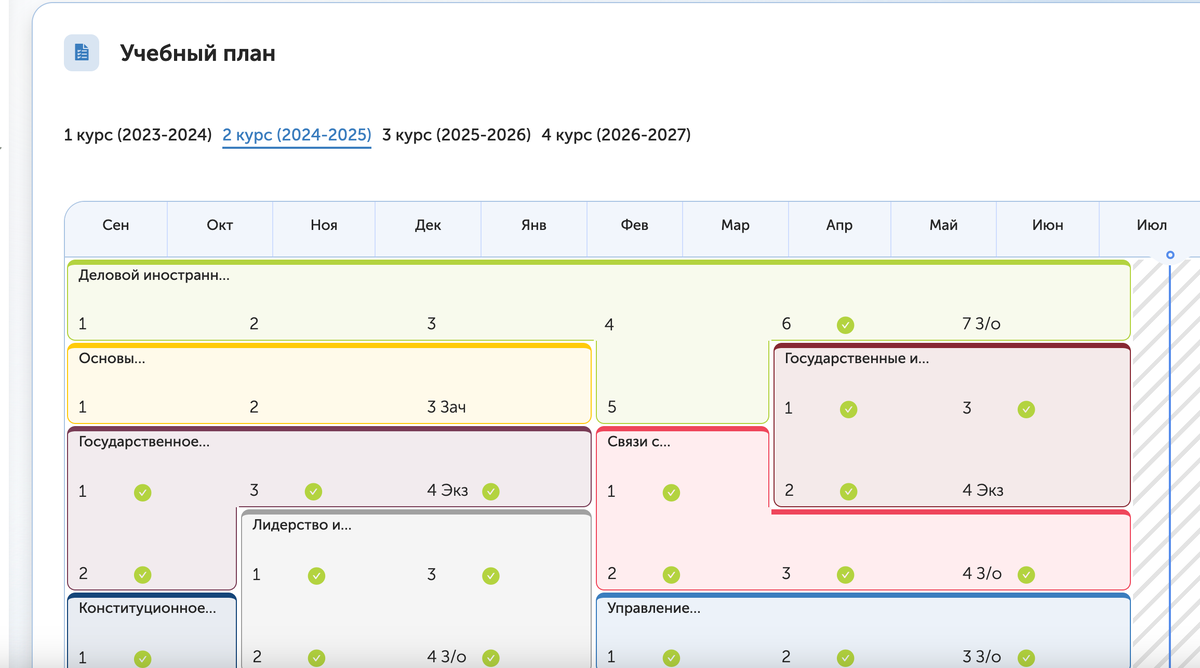This screenshot has height=668, width=1200.
Task: Select the 2 курс (2024-2025) tab
Action: [x=297, y=134]
